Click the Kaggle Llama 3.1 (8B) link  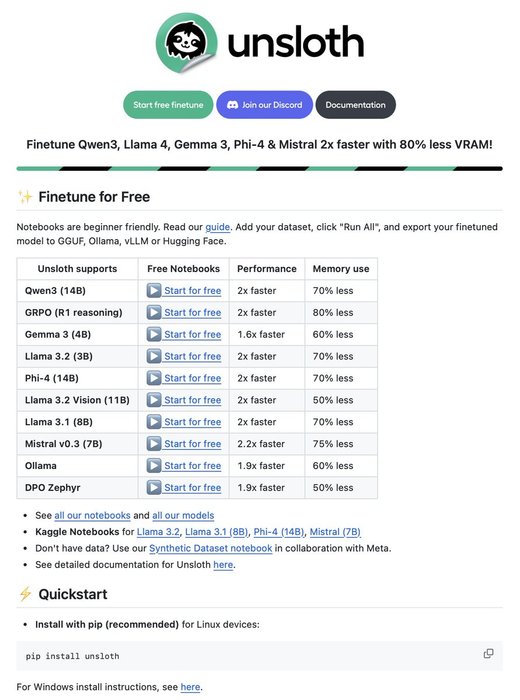216,532
